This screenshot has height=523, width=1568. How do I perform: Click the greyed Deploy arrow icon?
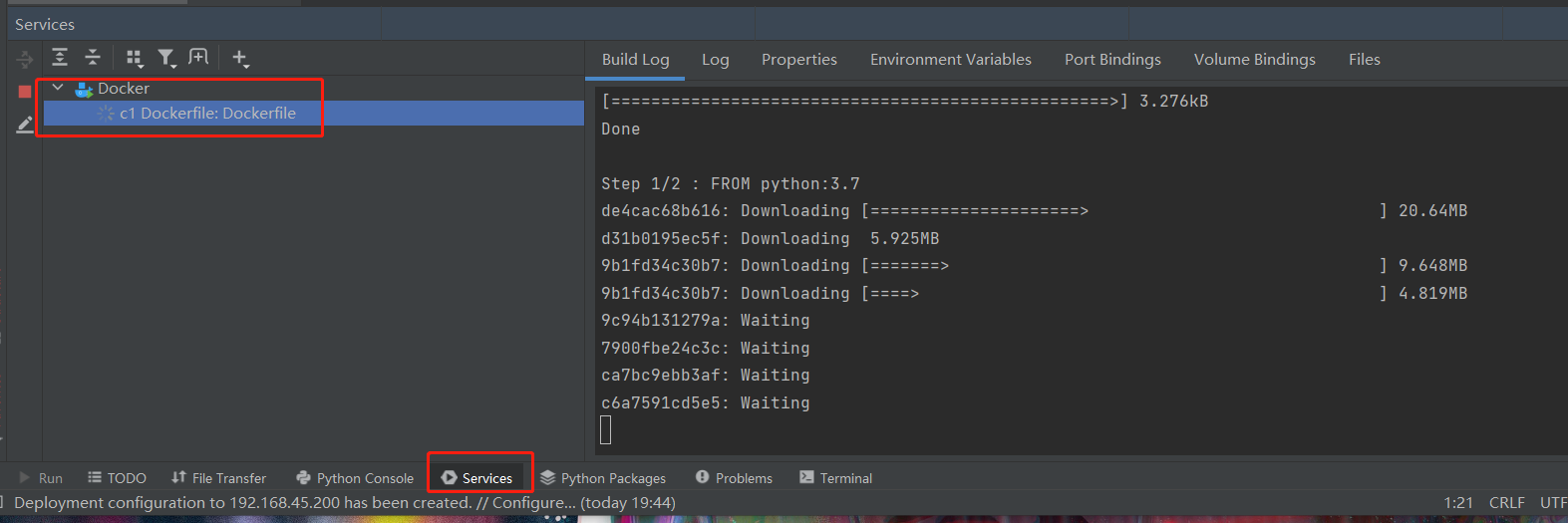click(x=25, y=60)
